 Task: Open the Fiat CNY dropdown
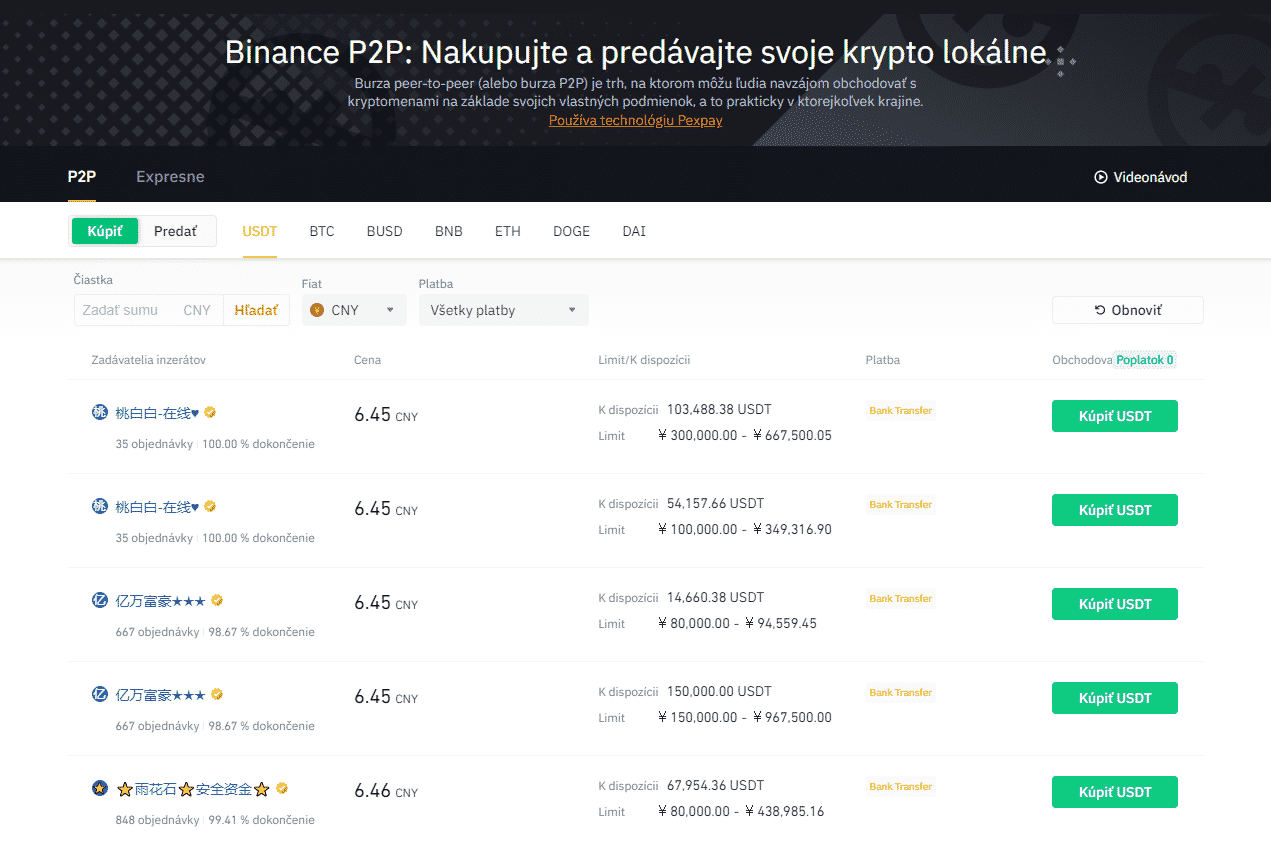(x=354, y=310)
